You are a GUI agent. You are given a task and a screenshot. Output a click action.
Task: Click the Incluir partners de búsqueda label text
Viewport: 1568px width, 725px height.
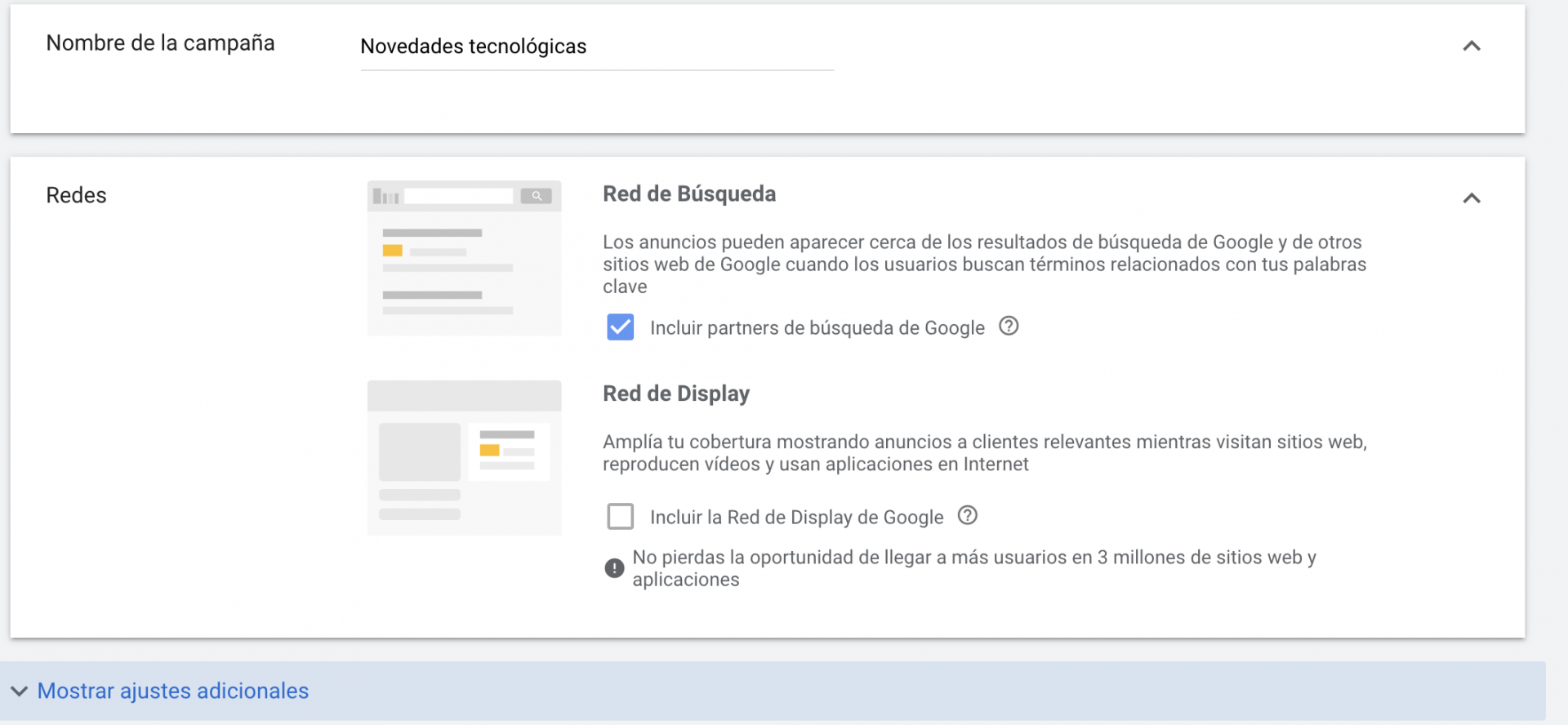tap(817, 328)
